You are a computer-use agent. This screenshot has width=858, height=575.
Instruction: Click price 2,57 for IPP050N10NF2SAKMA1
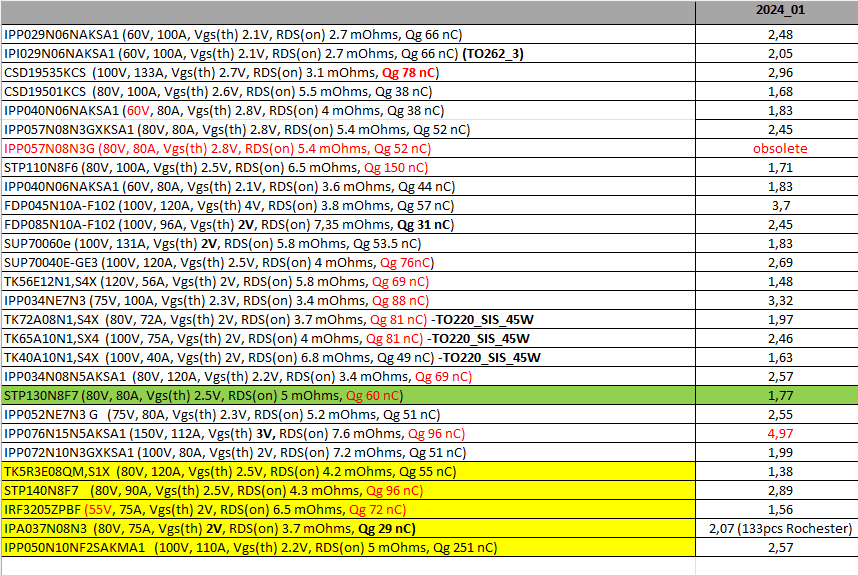click(x=776, y=548)
